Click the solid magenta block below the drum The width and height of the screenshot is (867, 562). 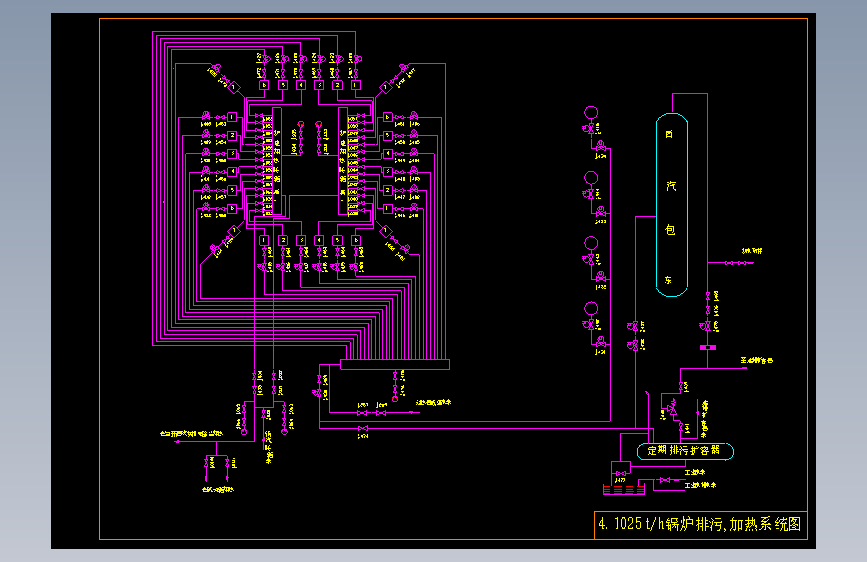[x=708, y=347]
